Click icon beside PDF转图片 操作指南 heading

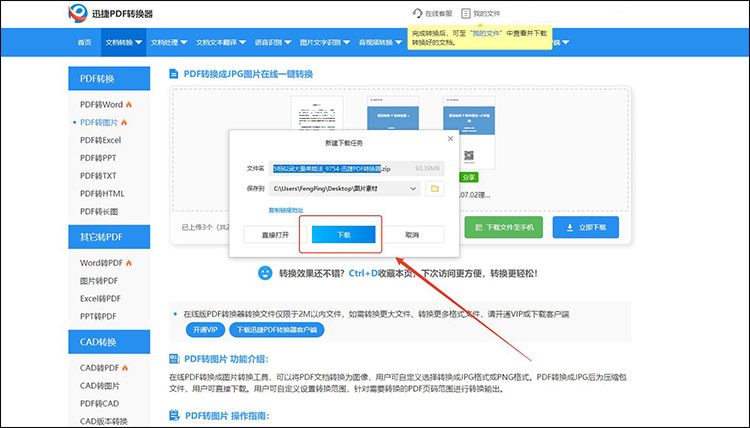[174, 415]
